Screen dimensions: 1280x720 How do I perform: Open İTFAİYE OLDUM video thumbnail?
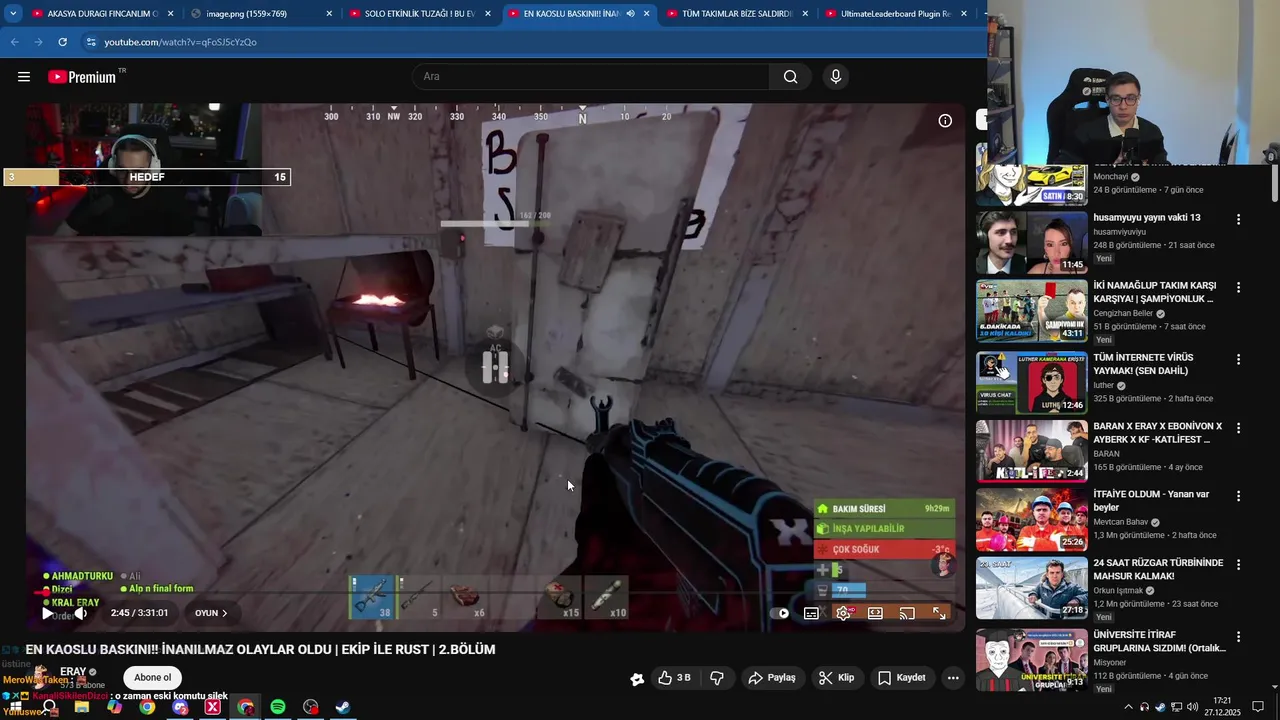(x=1031, y=520)
